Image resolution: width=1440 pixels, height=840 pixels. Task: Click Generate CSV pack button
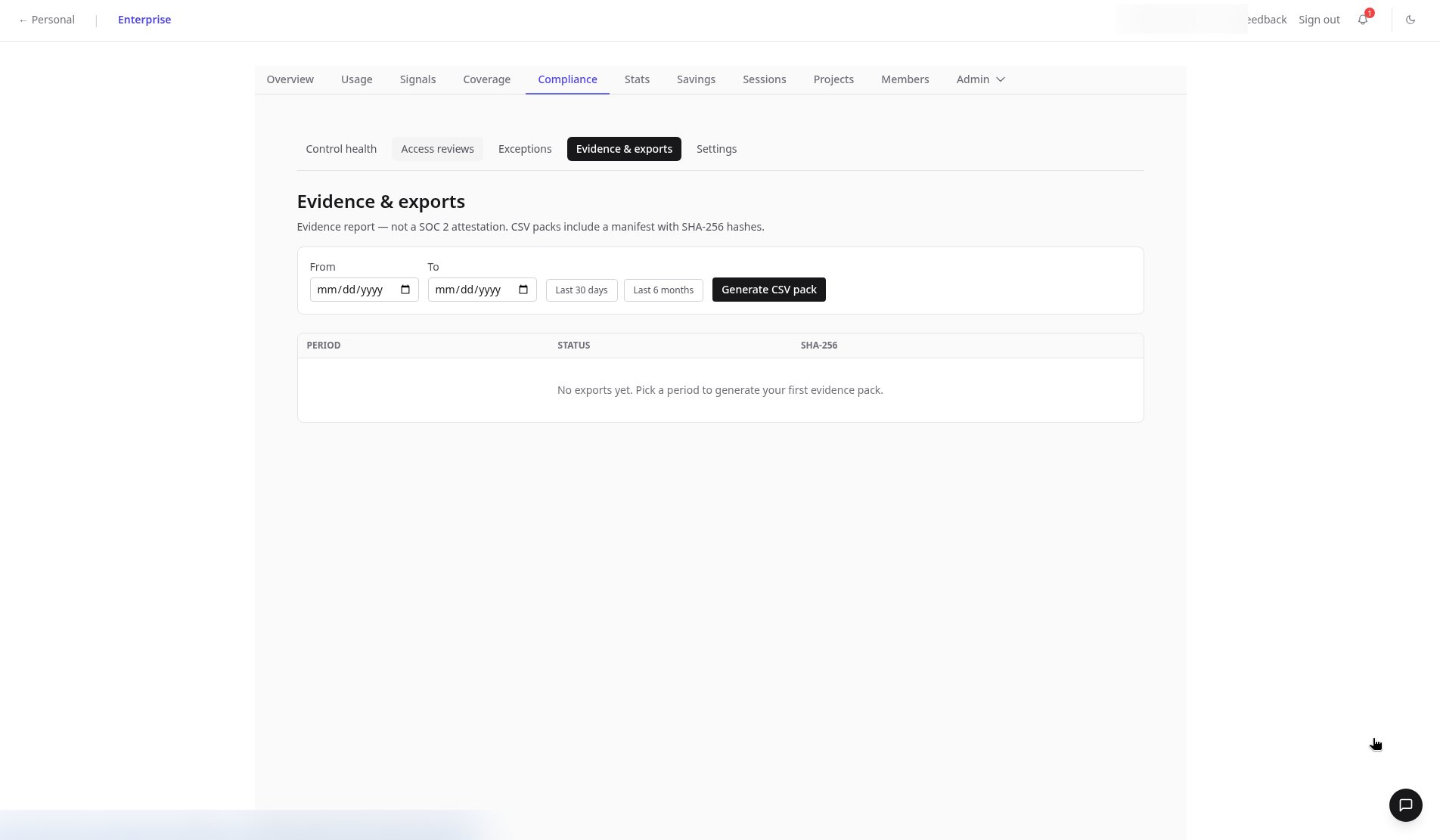[x=768, y=290]
